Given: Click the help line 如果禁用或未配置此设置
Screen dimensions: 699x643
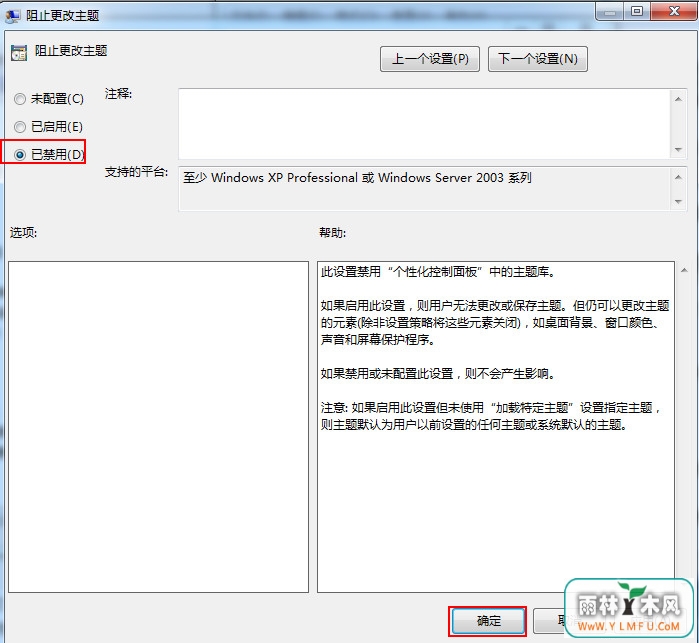Looking at the screenshot, I should click(x=437, y=373).
